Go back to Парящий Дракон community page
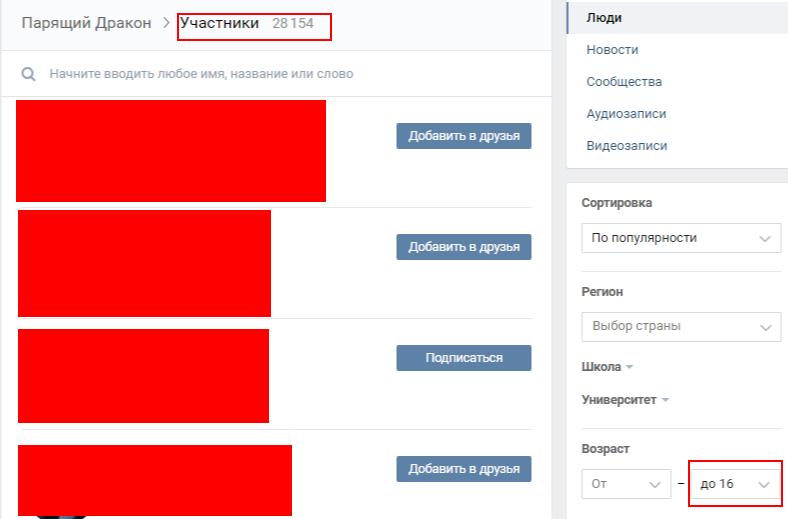788x519 pixels. click(86, 22)
